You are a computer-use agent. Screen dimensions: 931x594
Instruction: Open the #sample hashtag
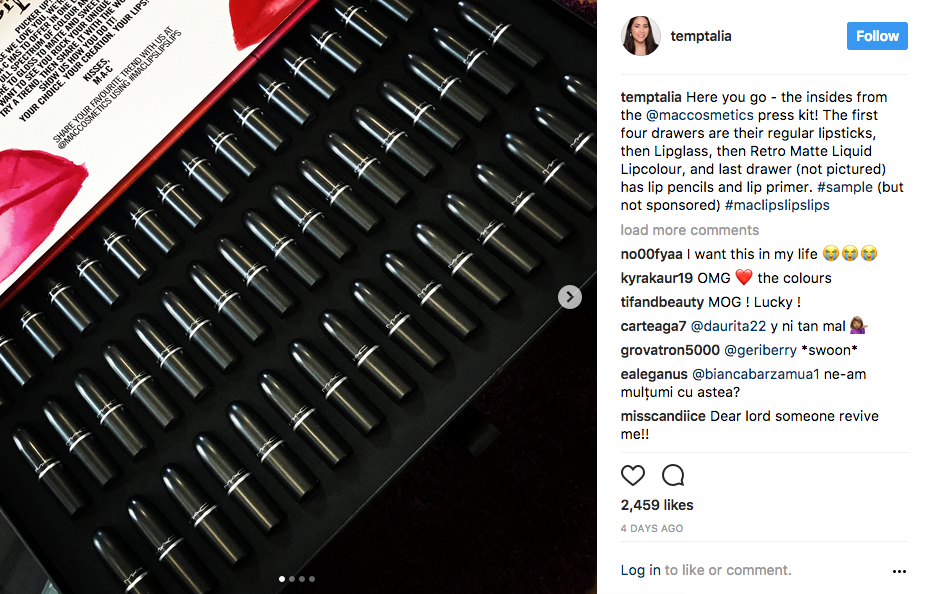point(845,187)
